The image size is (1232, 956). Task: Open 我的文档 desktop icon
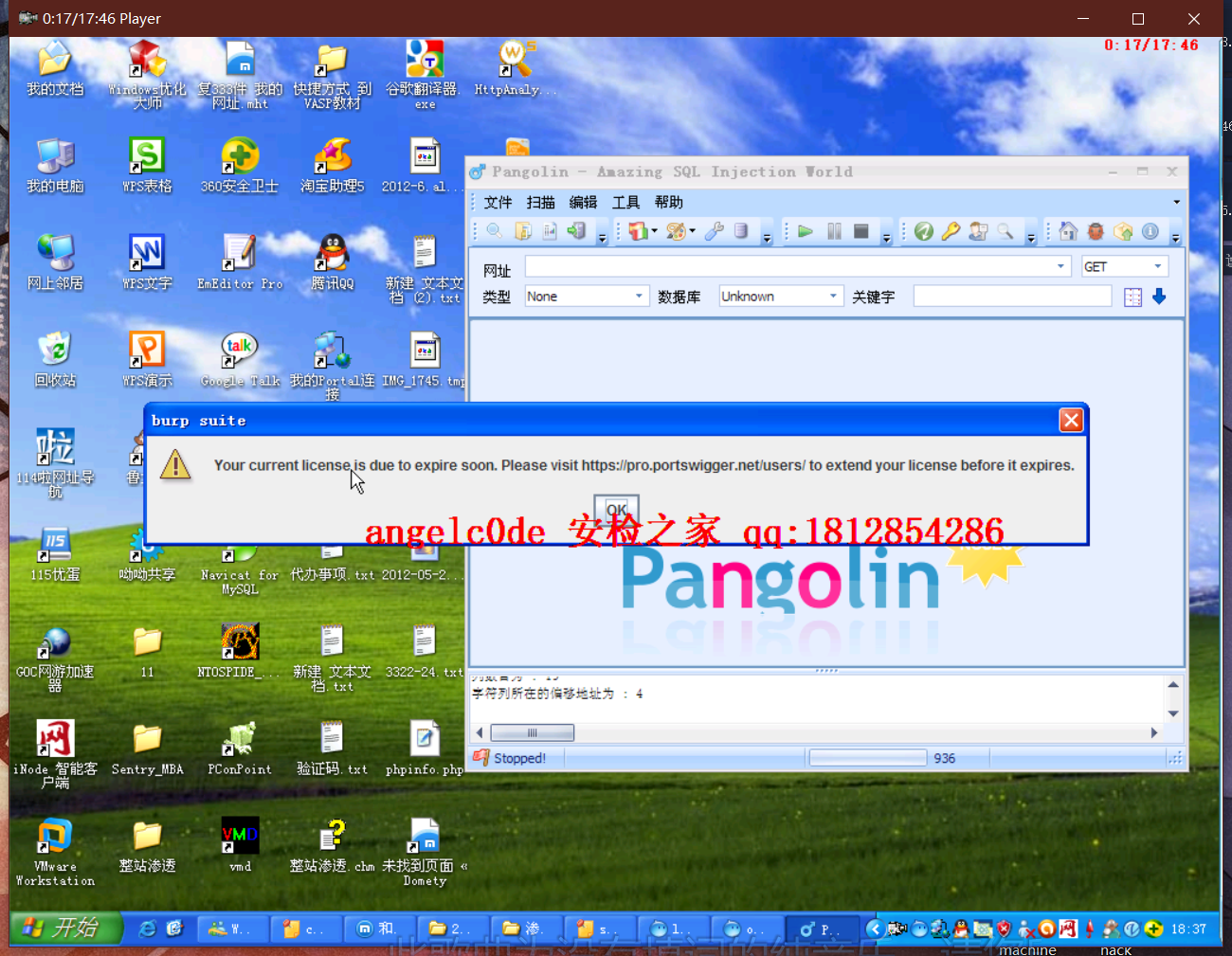point(55,69)
